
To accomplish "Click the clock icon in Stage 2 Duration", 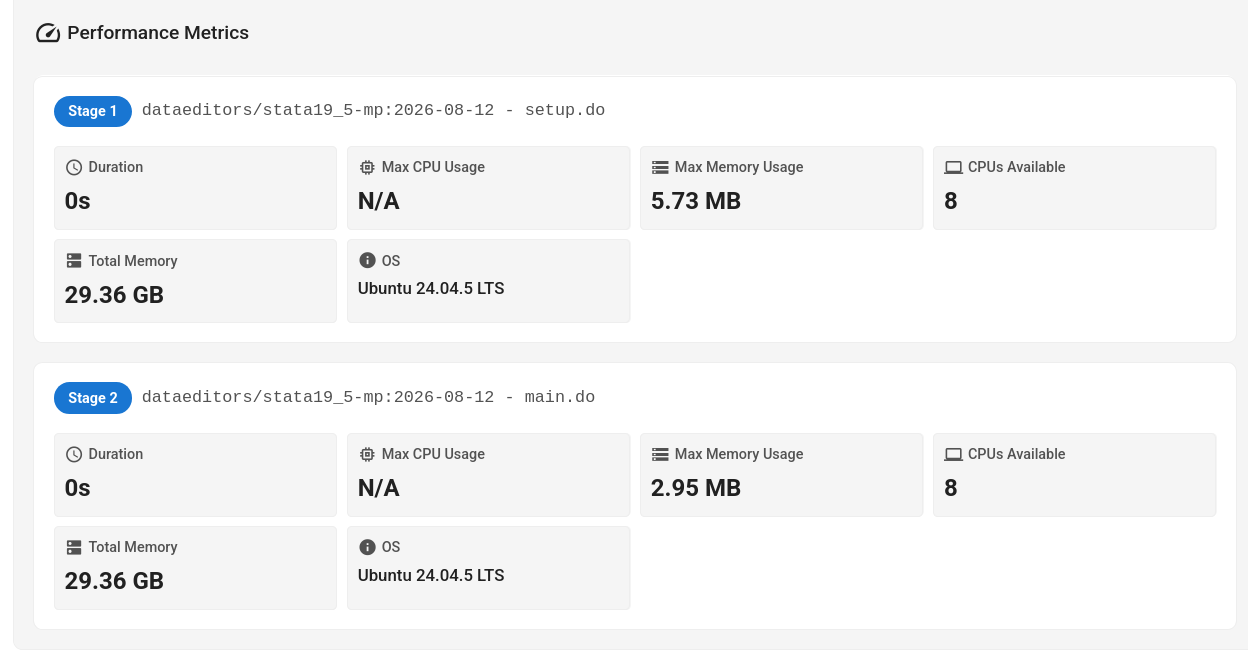I will [x=74, y=454].
